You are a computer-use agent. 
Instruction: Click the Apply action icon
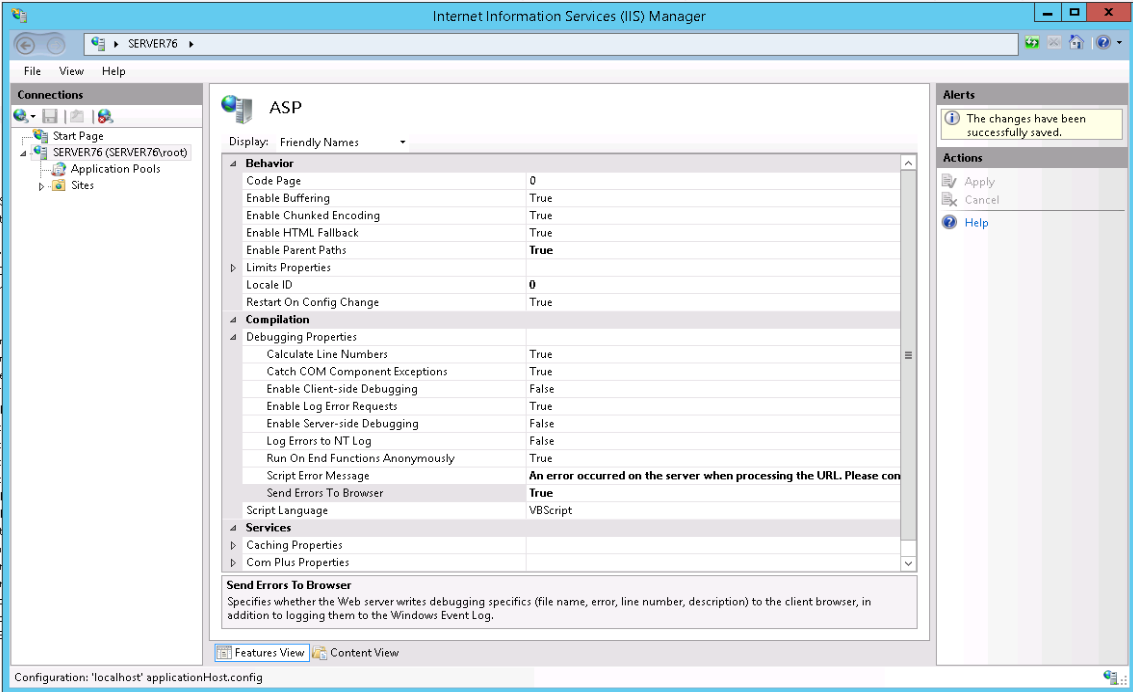pyautogui.click(x=949, y=181)
